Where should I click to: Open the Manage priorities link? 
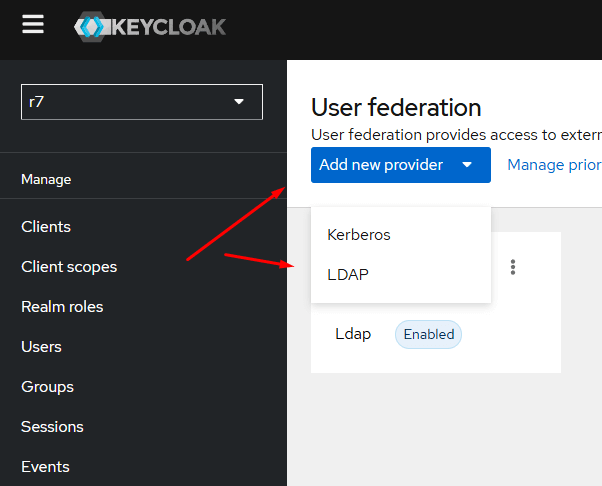click(x=554, y=165)
